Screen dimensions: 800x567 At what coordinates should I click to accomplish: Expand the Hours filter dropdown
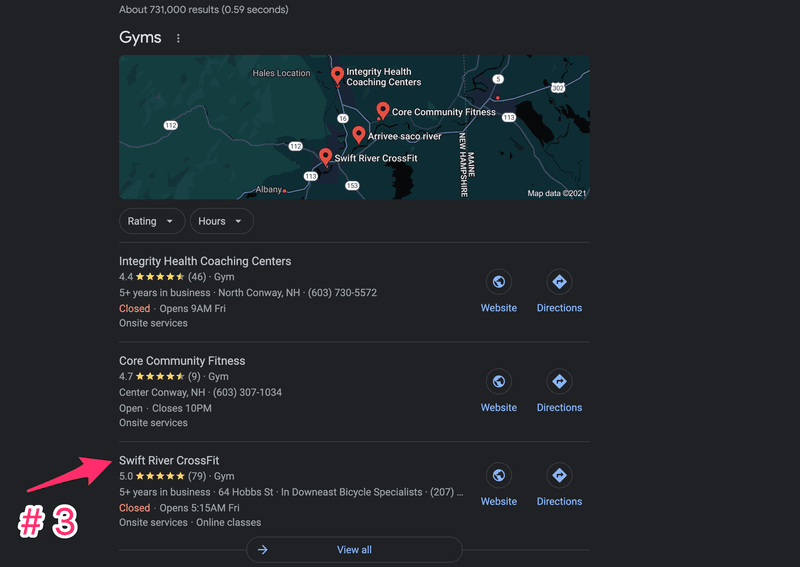(221, 221)
